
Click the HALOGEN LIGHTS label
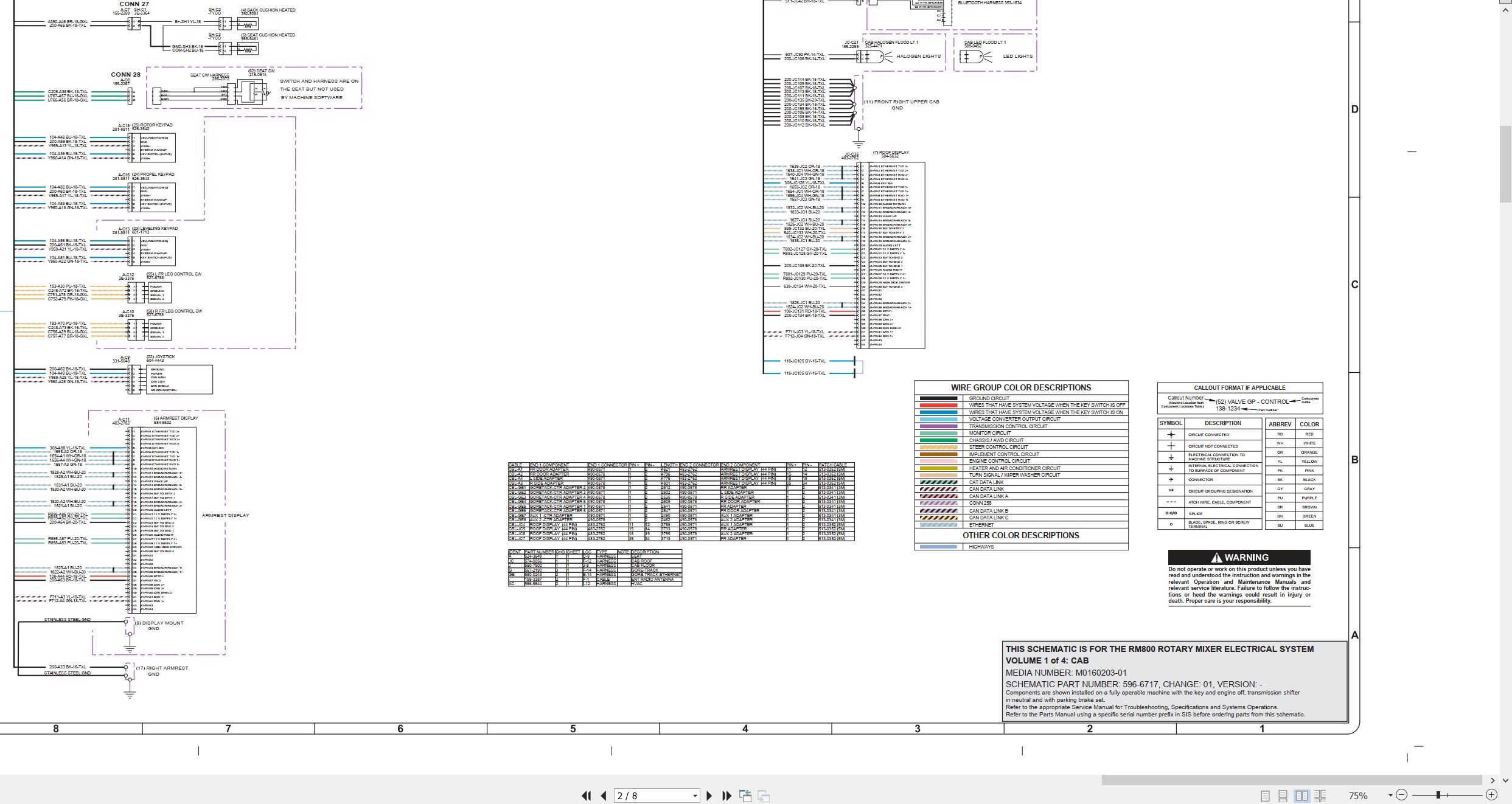pos(918,56)
